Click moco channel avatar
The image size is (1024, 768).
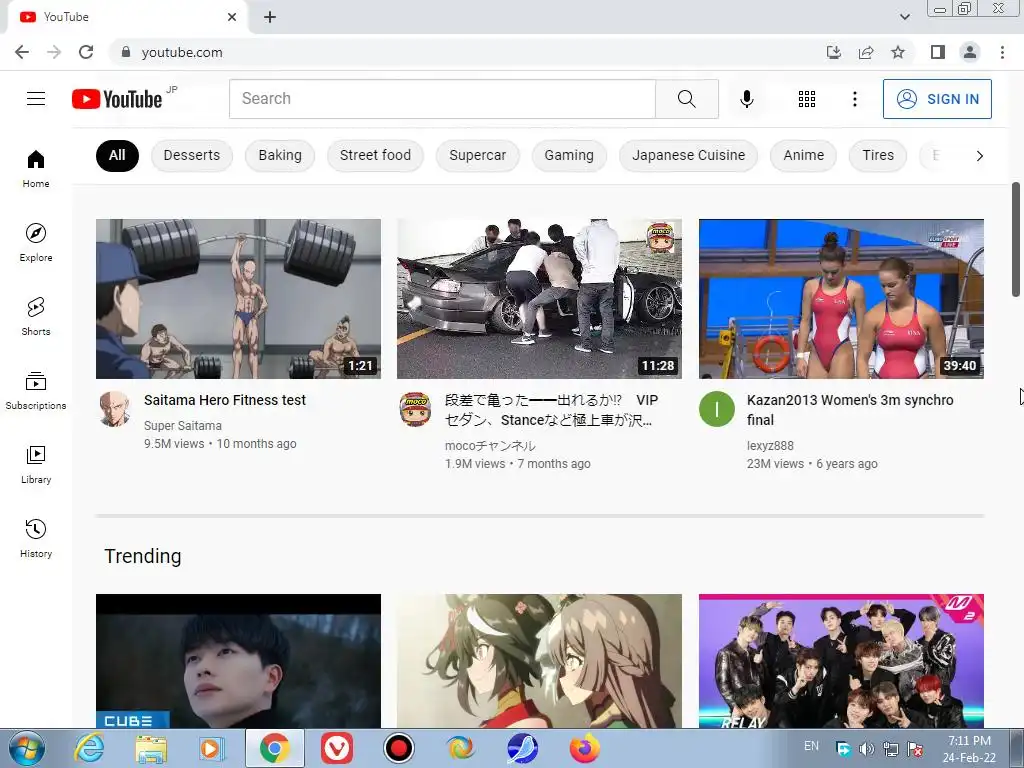415,409
